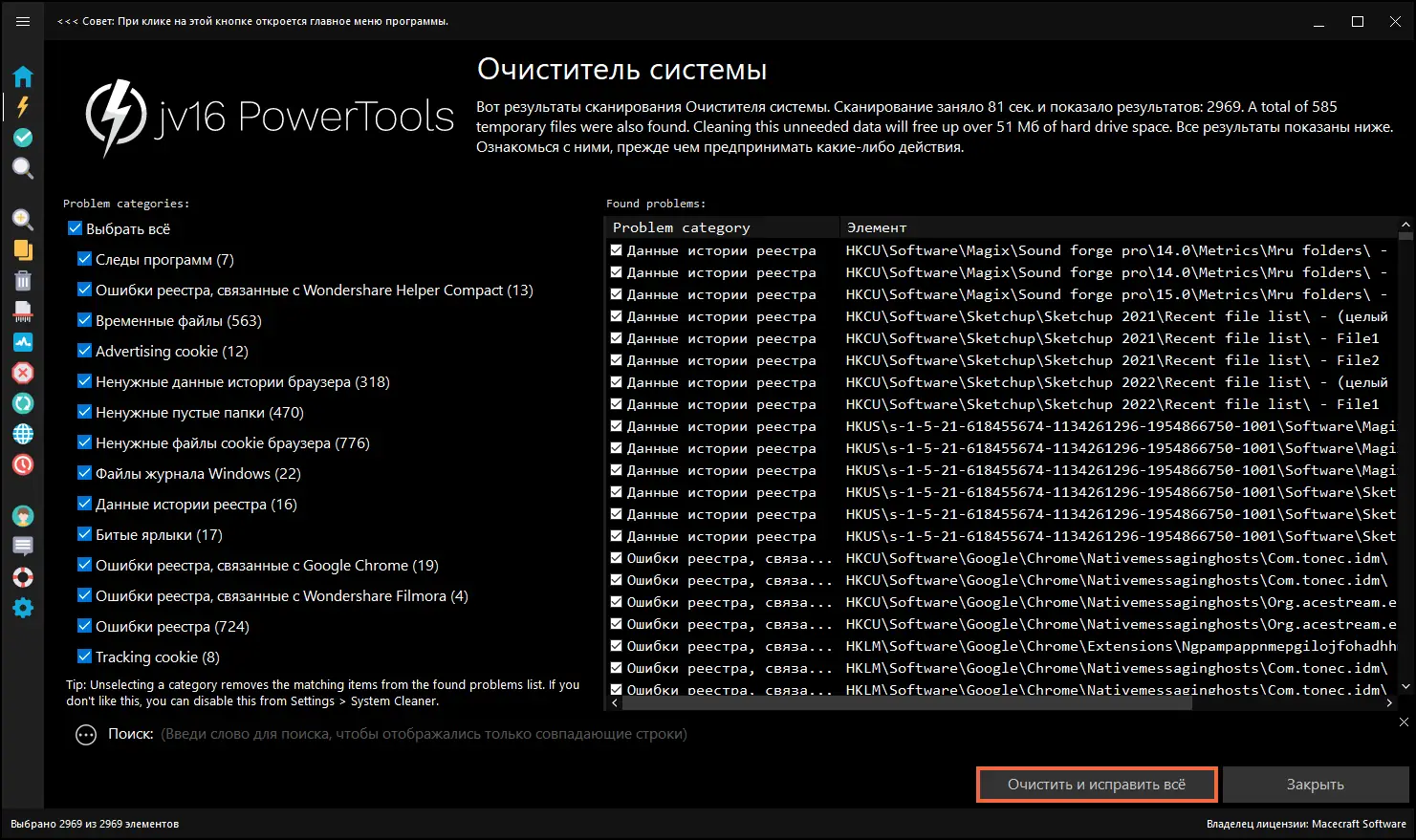Select row Sound forge pro\15.0\Metrics\Mru folders
Image resolution: width=1416 pixels, height=840 pixels.
click(x=1001, y=294)
